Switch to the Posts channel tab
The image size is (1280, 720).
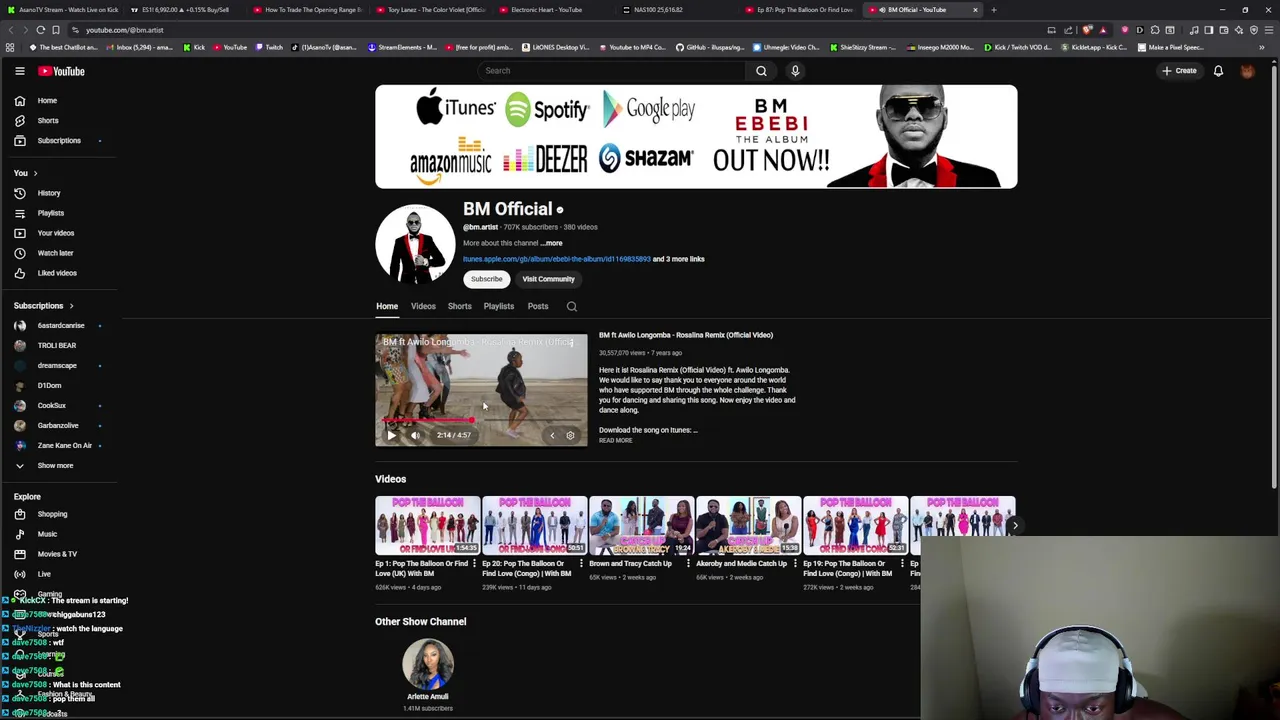pos(537,306)
